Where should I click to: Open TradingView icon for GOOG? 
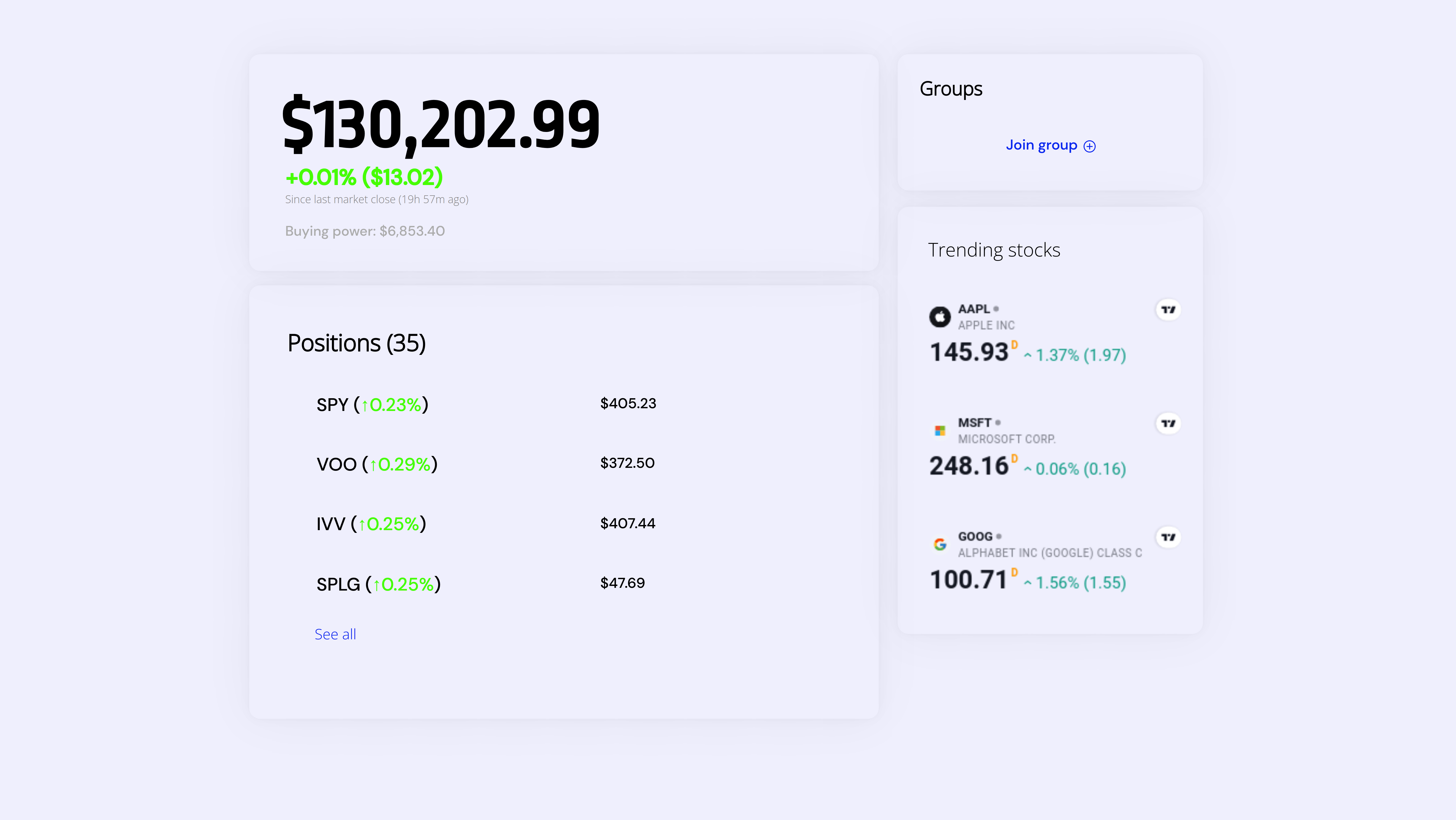(1168, 537)
